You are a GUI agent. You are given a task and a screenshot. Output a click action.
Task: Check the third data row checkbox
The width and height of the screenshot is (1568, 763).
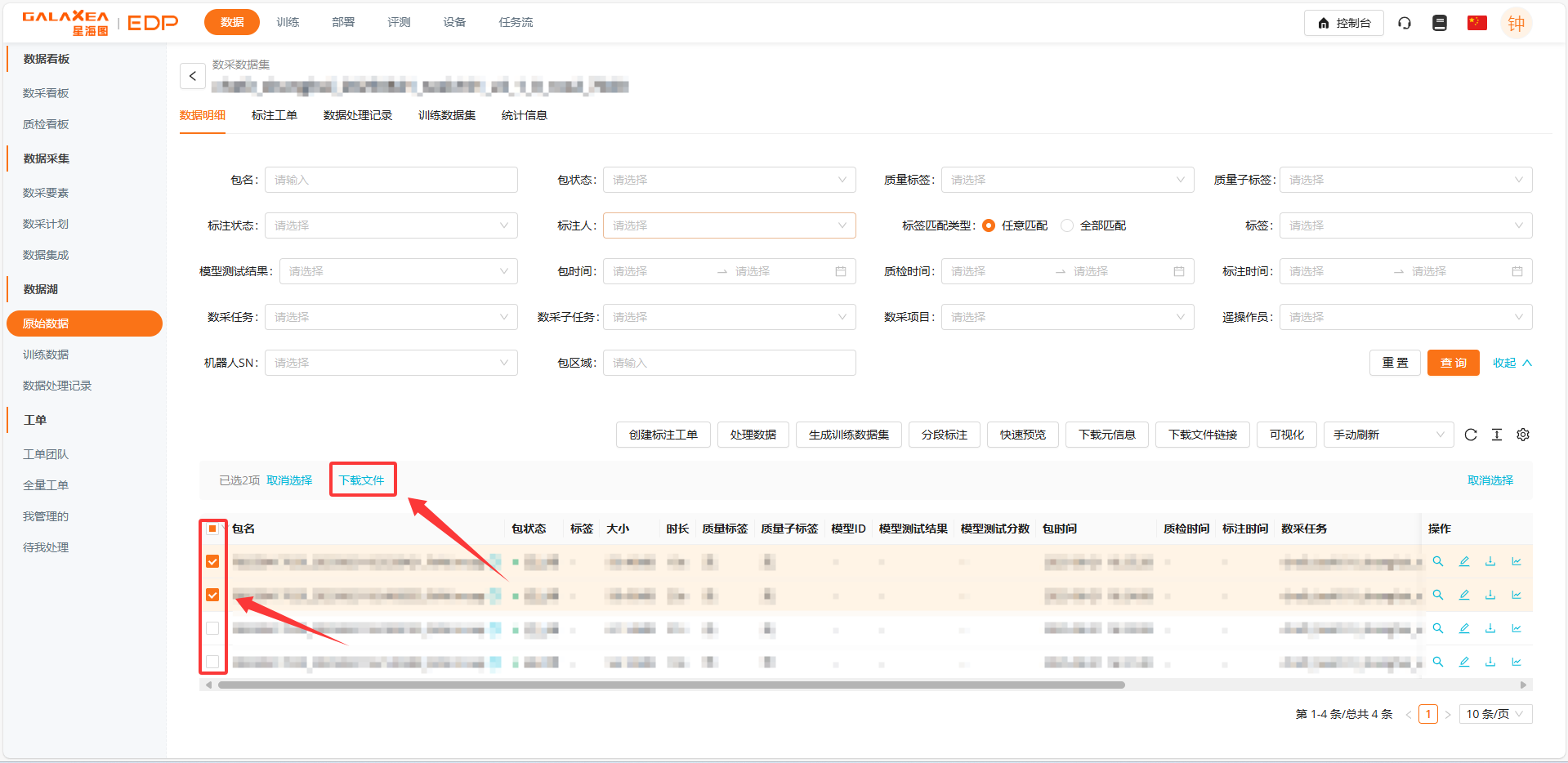click(212, 628)
